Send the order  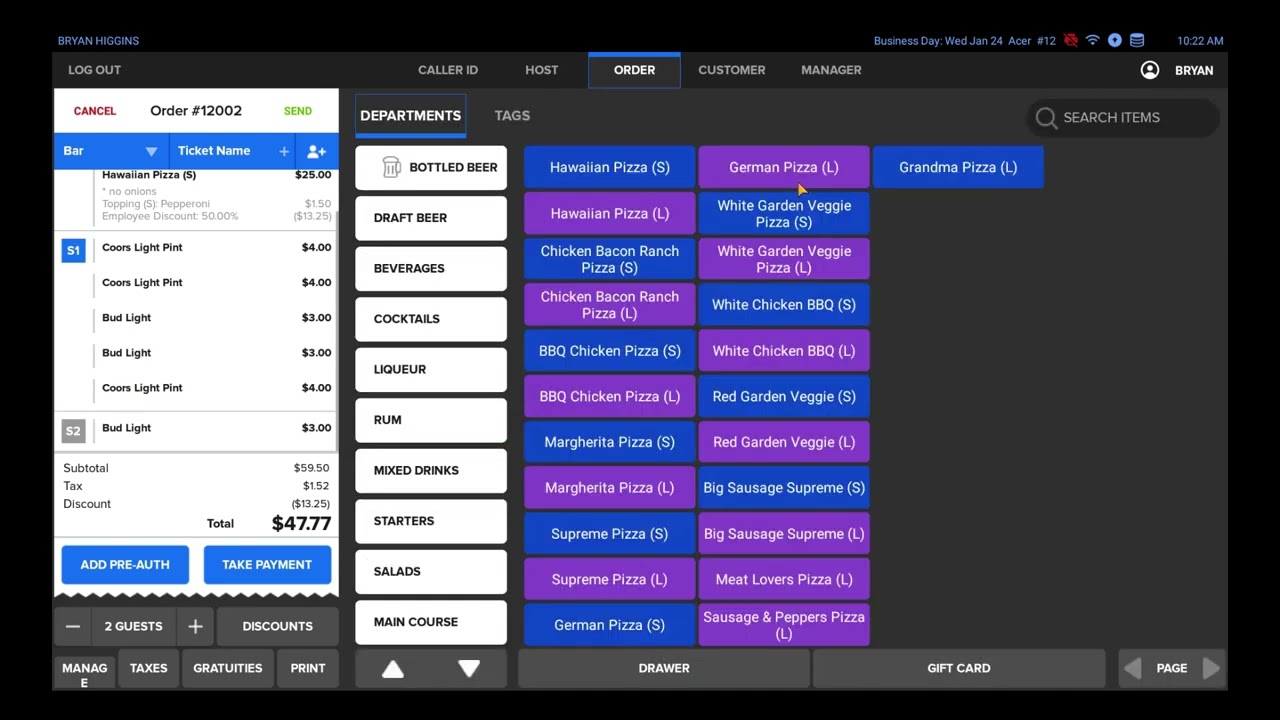297,111
